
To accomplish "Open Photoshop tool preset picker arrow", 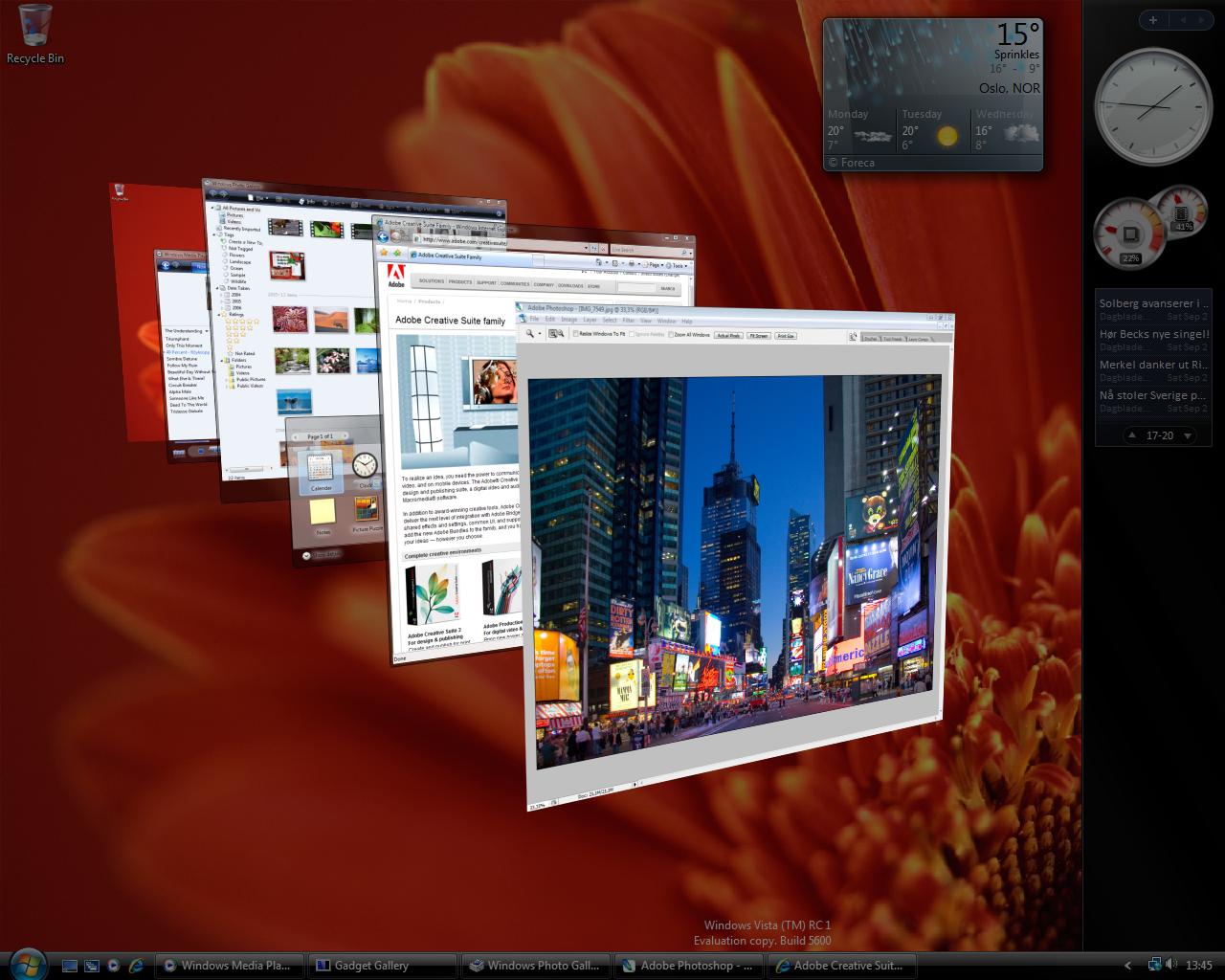I will pos(540,333).
